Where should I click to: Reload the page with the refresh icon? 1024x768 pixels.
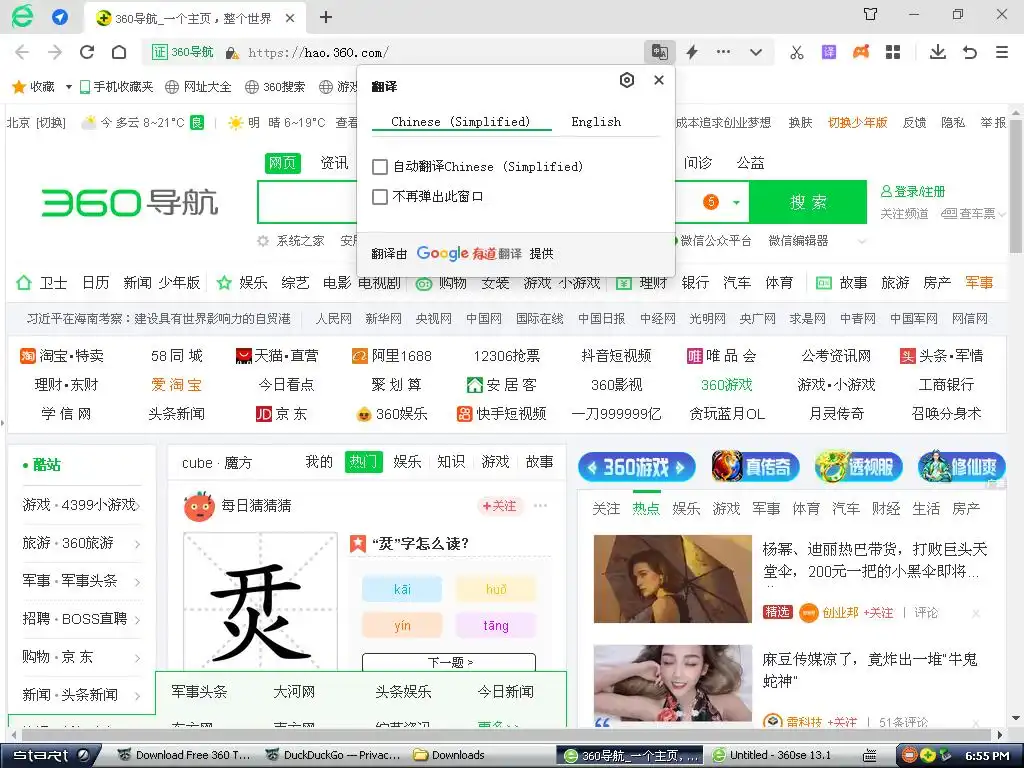click(87, 52)
